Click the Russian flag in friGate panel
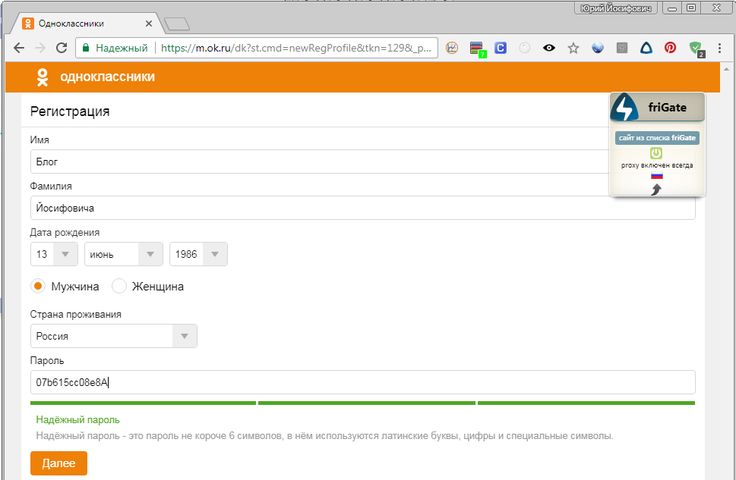Viewport: 736px width, 480px height. pyautogui.click(x=657, y=176)
